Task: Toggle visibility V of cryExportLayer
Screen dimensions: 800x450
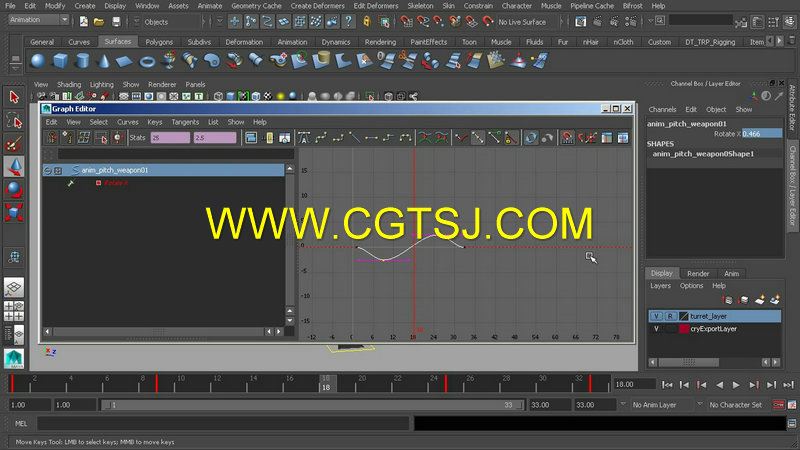Action: pos(656,329)
